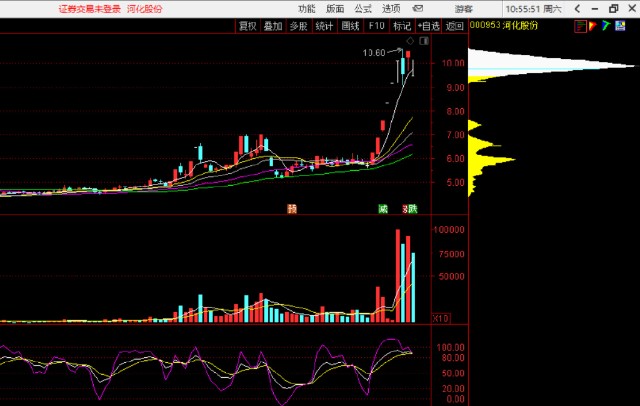Click the chip distribution bars icon
The width and height of the screenshot is (640, 406).
click(x=580, y=26)
